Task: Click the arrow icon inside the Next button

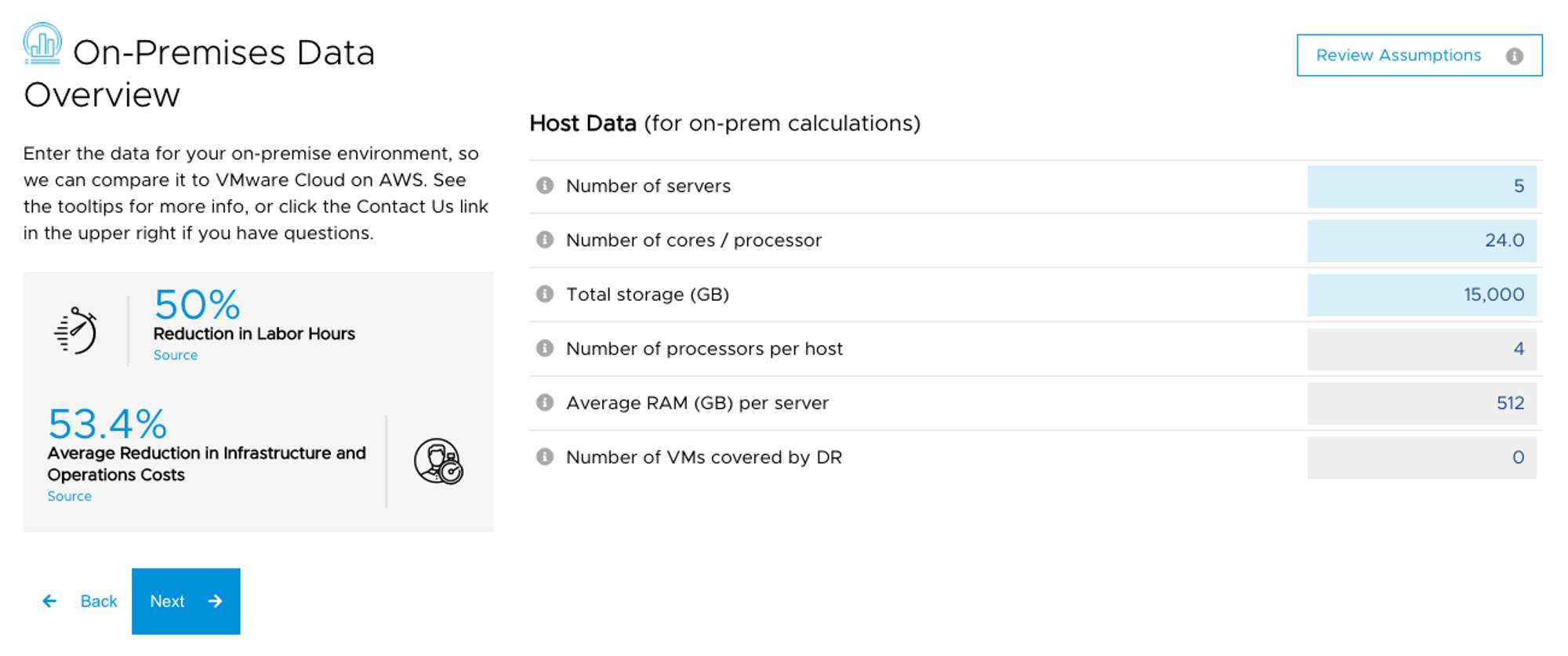Action: (x=214, y=601)
